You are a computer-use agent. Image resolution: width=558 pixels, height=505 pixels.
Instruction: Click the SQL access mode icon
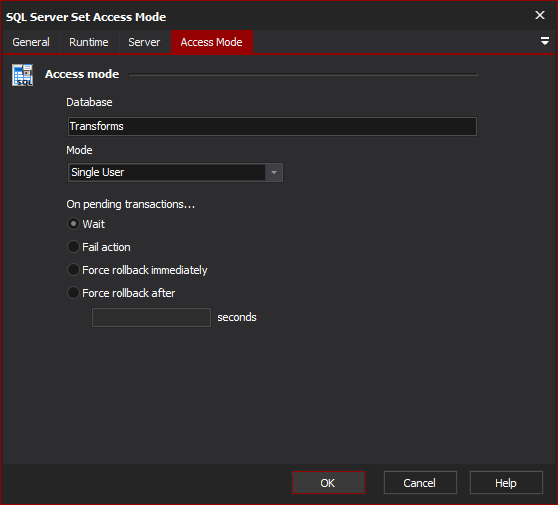pyautogui.click(x=22, y=75)
